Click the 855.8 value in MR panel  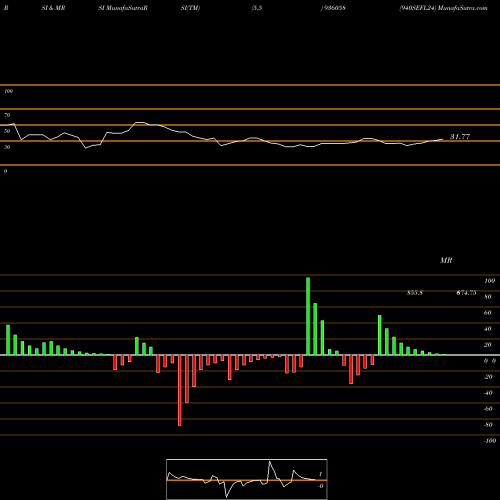click(x=415, y=293)
